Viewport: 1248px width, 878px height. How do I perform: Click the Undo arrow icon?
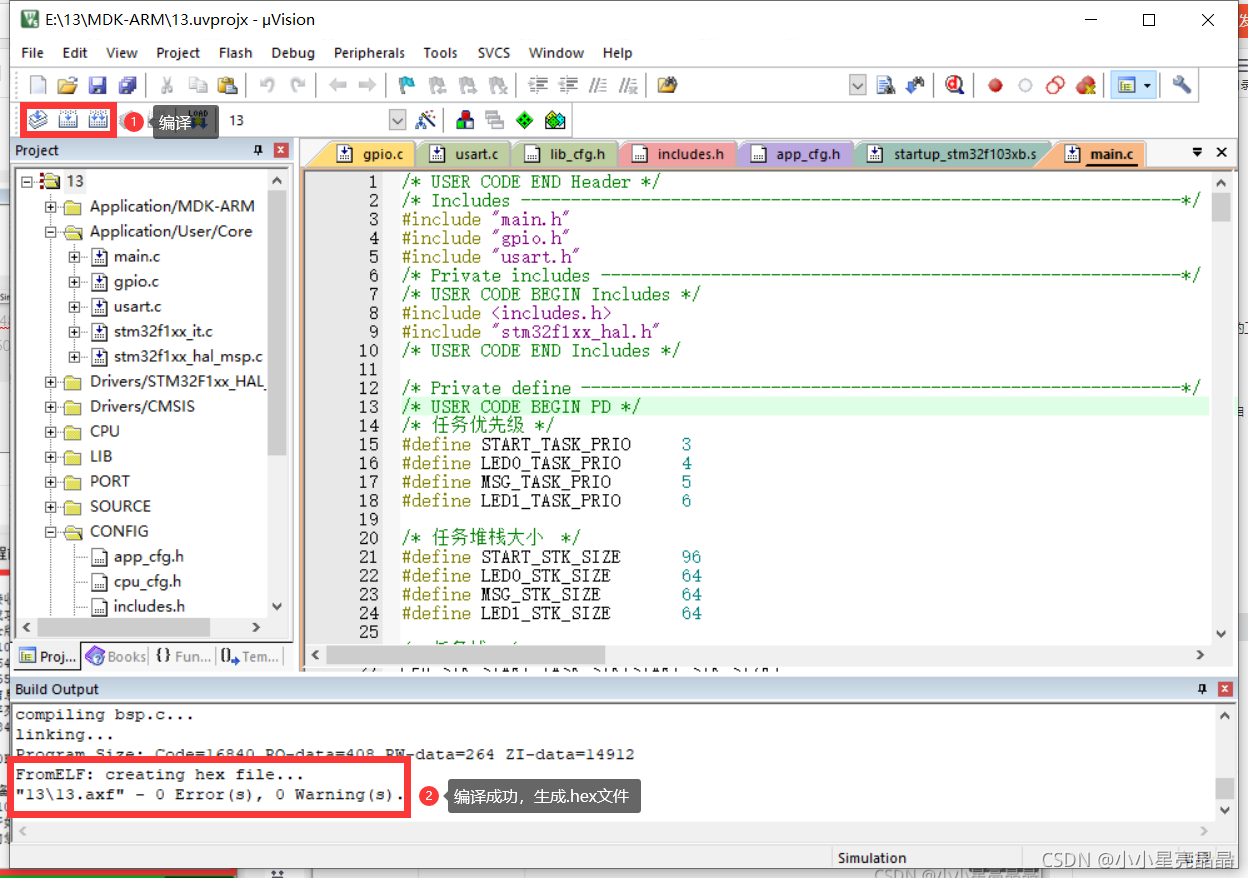(x=267, y=85)
